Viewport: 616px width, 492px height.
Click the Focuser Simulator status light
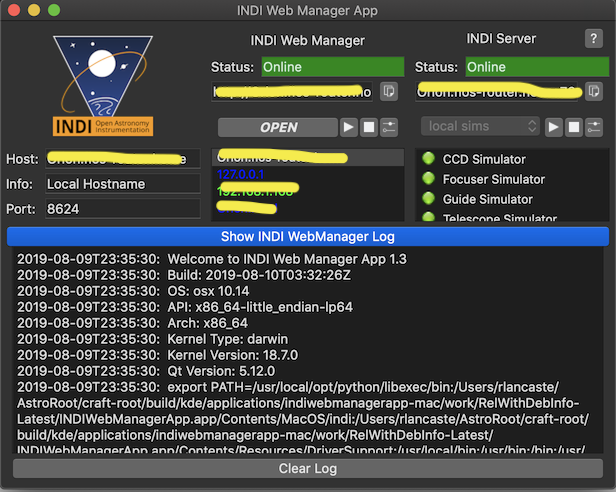[429, 178]
